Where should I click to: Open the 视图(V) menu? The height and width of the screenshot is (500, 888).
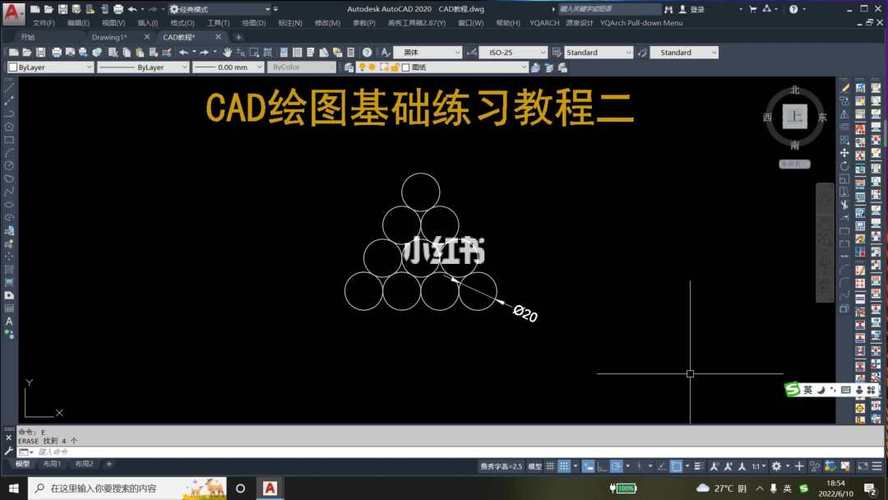(x=113, y=23)
